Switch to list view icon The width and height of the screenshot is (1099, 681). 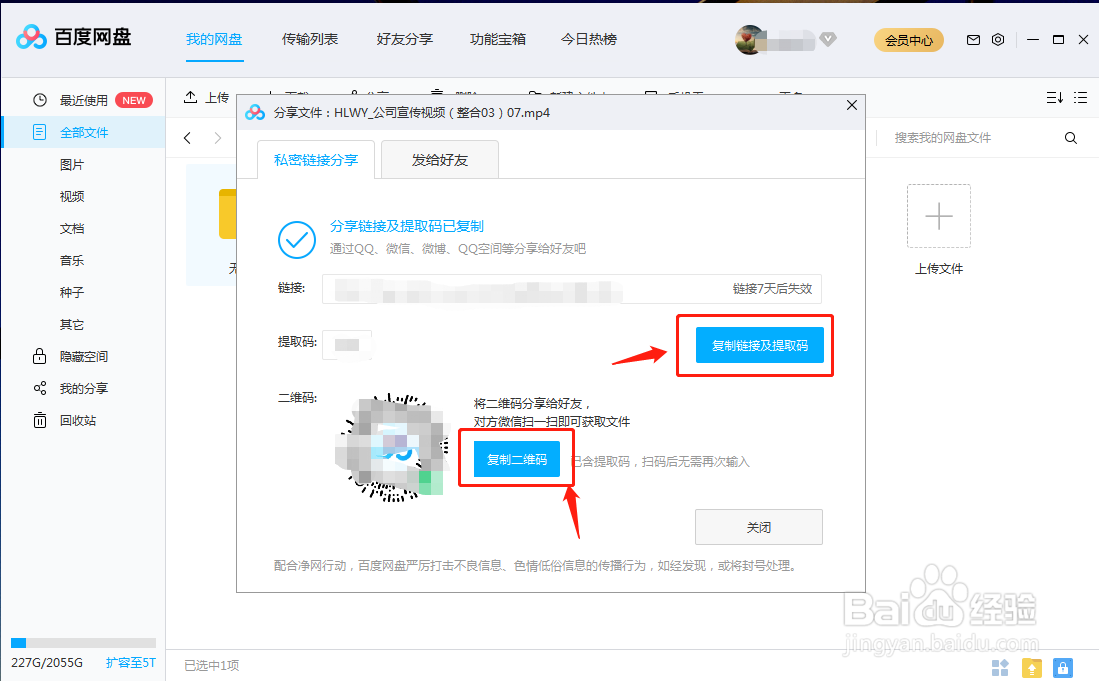[x=1080, y=97]
